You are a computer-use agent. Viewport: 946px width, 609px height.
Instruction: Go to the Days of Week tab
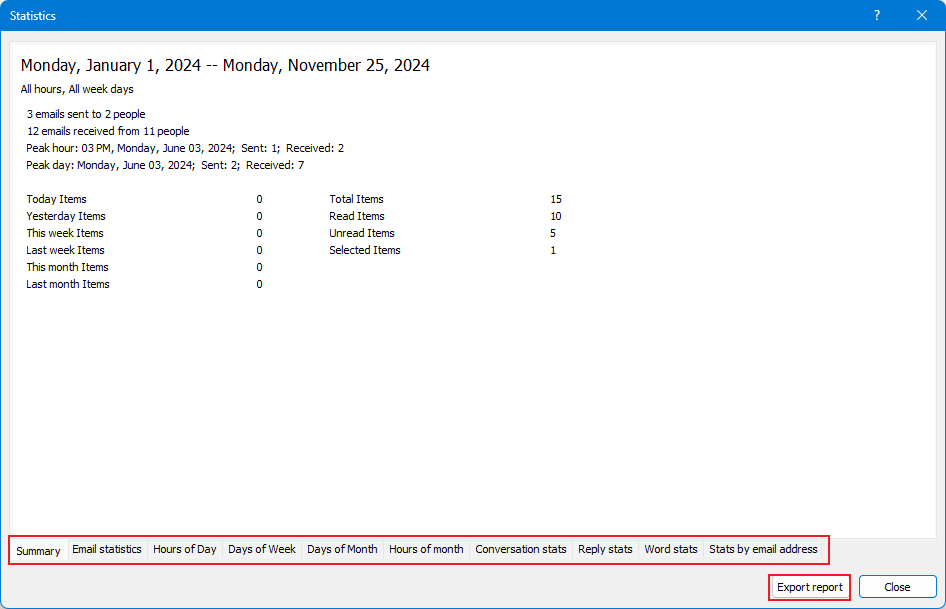point(262,550)
